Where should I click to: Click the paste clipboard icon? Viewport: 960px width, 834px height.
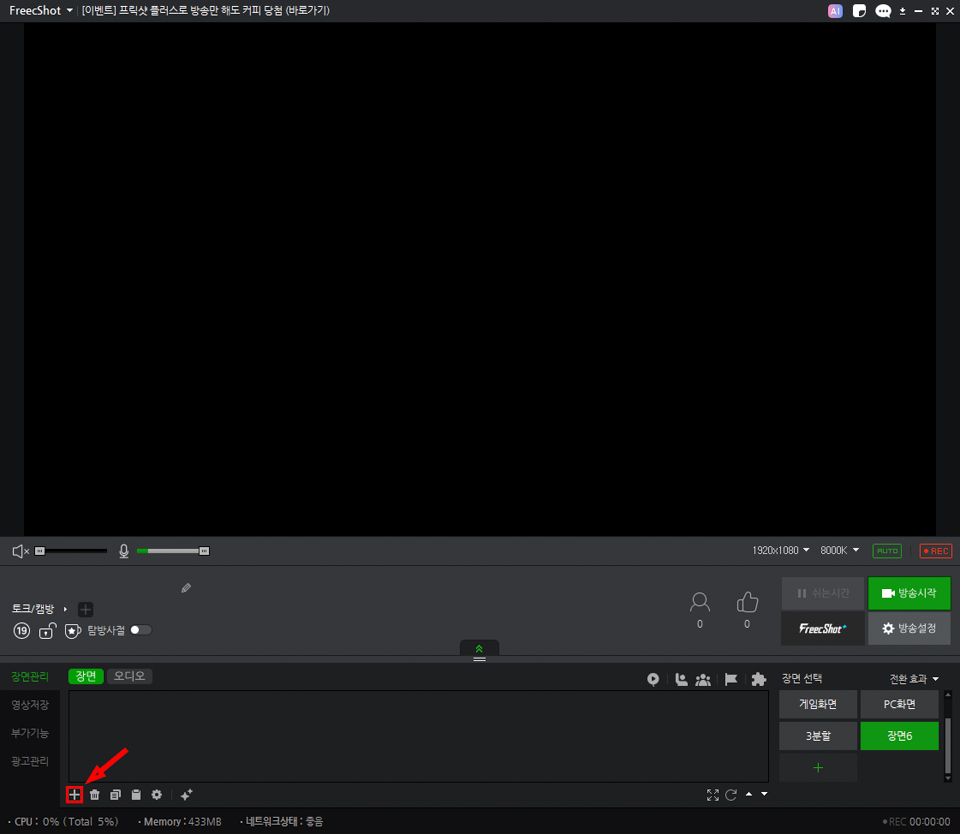pyautogui.click(x=136, y=795)
